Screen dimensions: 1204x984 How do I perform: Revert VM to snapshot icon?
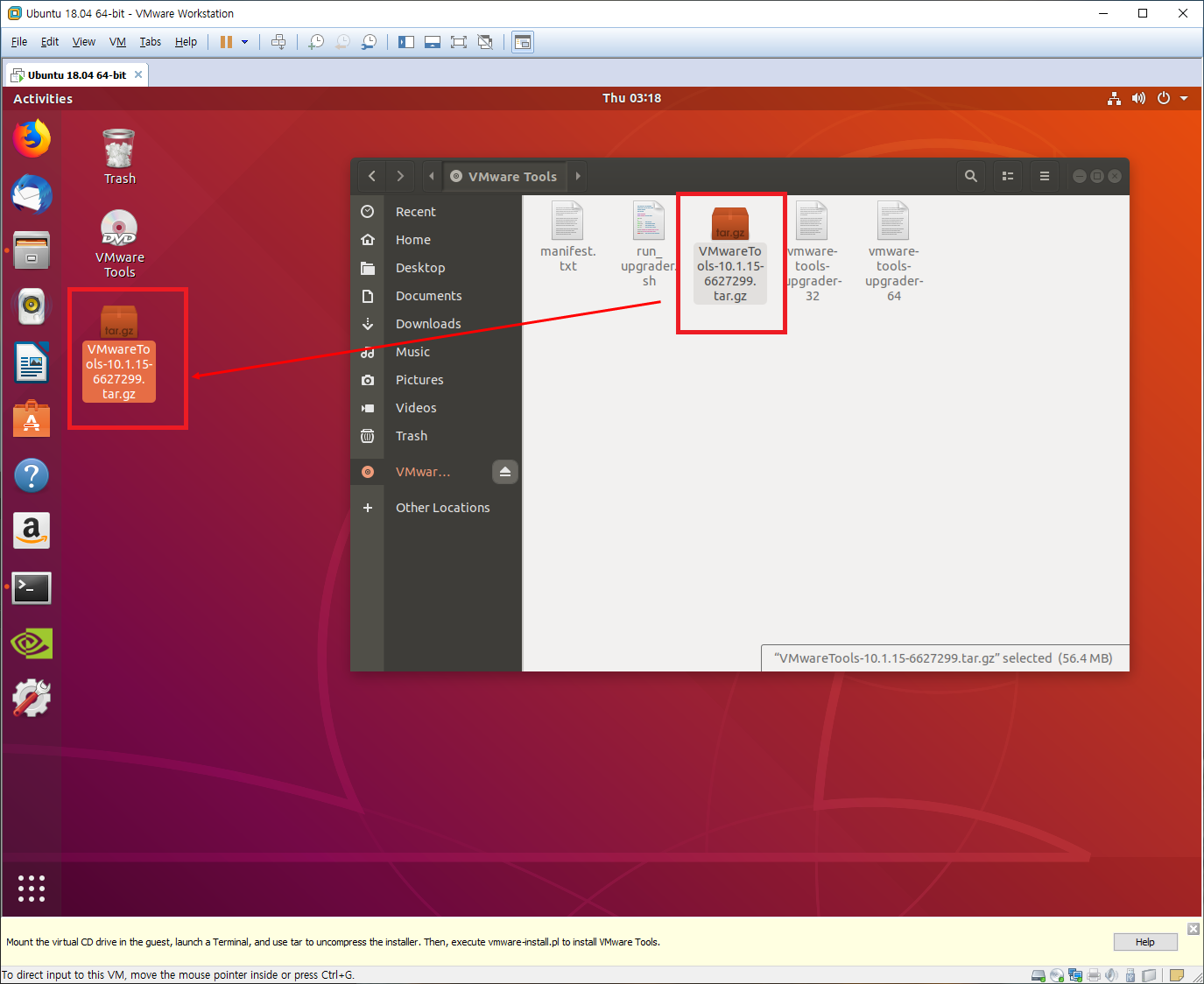point(343,42)
